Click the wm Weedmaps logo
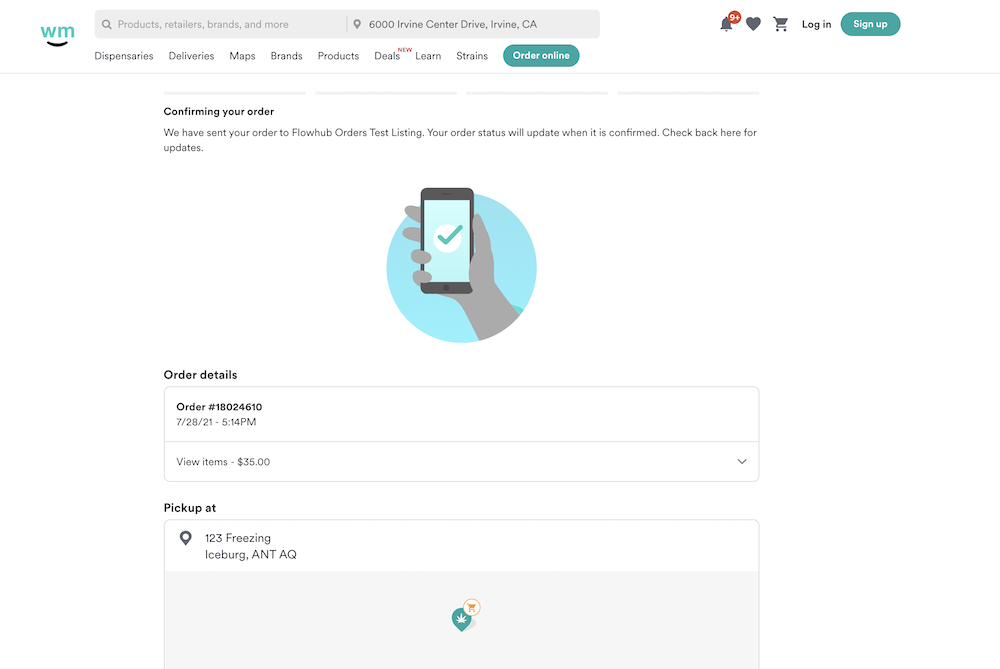1000x669 pixels. pyautogui.click(x=56, y=33)
